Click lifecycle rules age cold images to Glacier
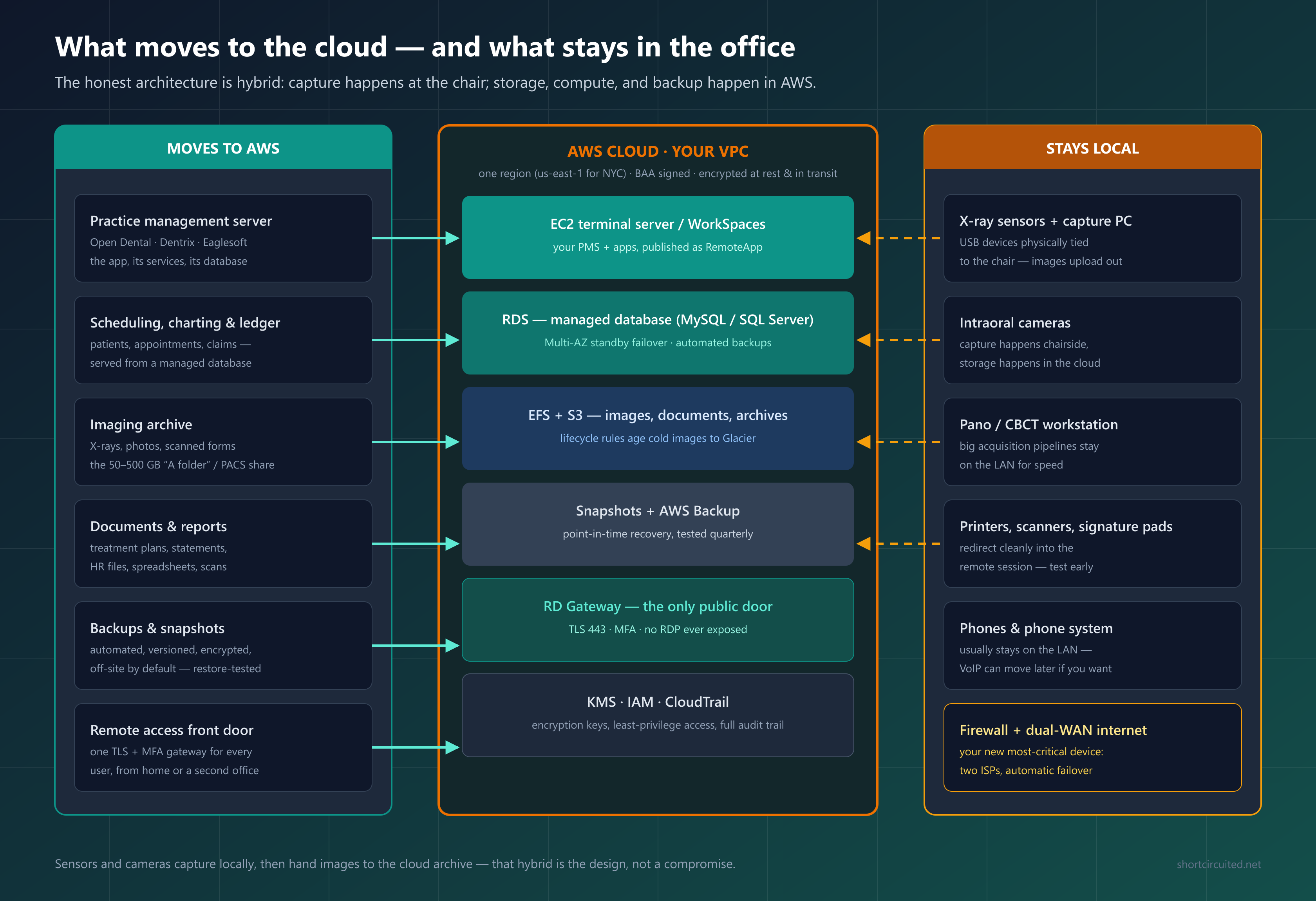The height and width of the screenshot is (901, 1316). pos(658,438)
